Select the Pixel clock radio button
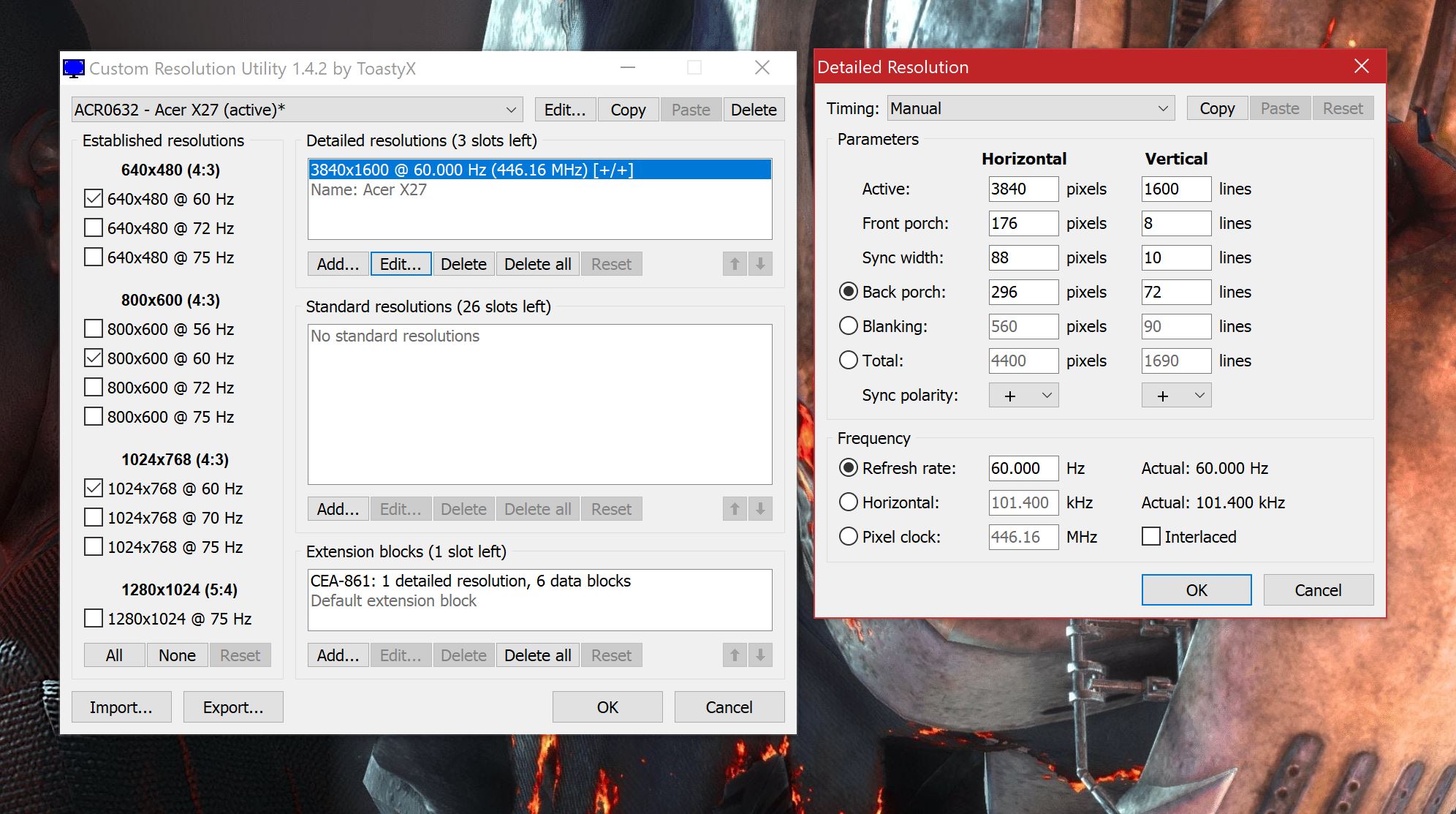This screenshot has height=814, width=1456. (x=848, y=537)
